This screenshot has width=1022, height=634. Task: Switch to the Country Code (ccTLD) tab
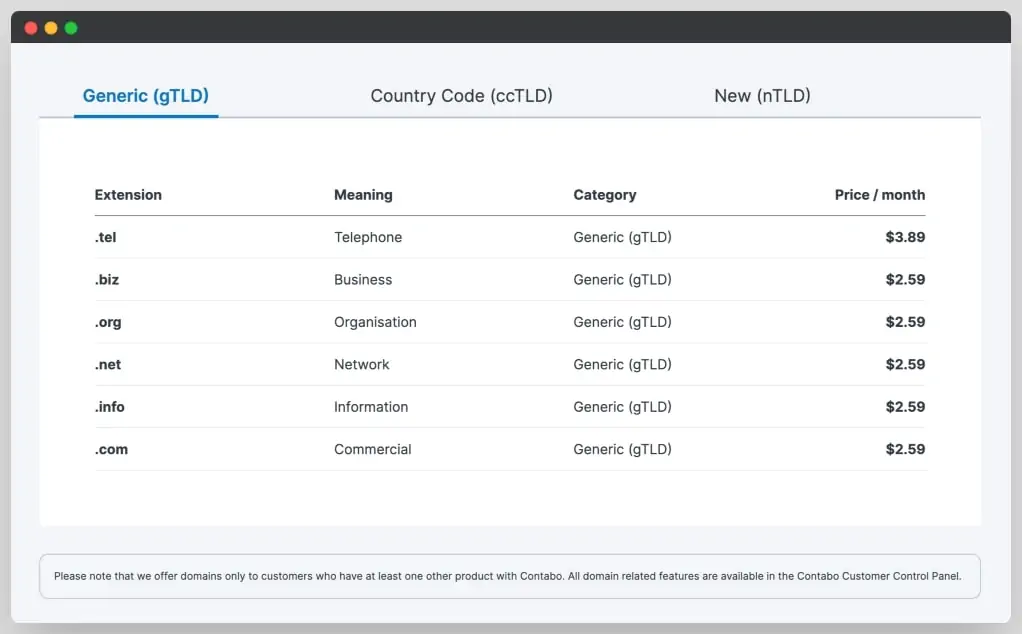(x=461, y=96)
